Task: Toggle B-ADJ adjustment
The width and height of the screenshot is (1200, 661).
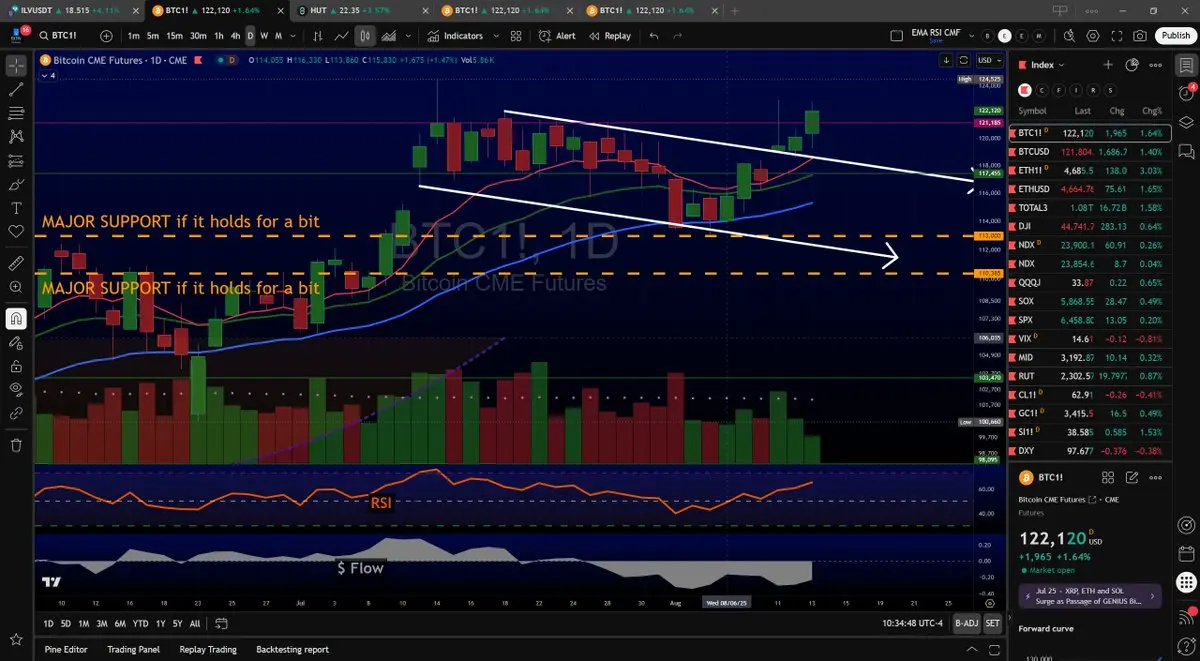Action: click(966, 623)
